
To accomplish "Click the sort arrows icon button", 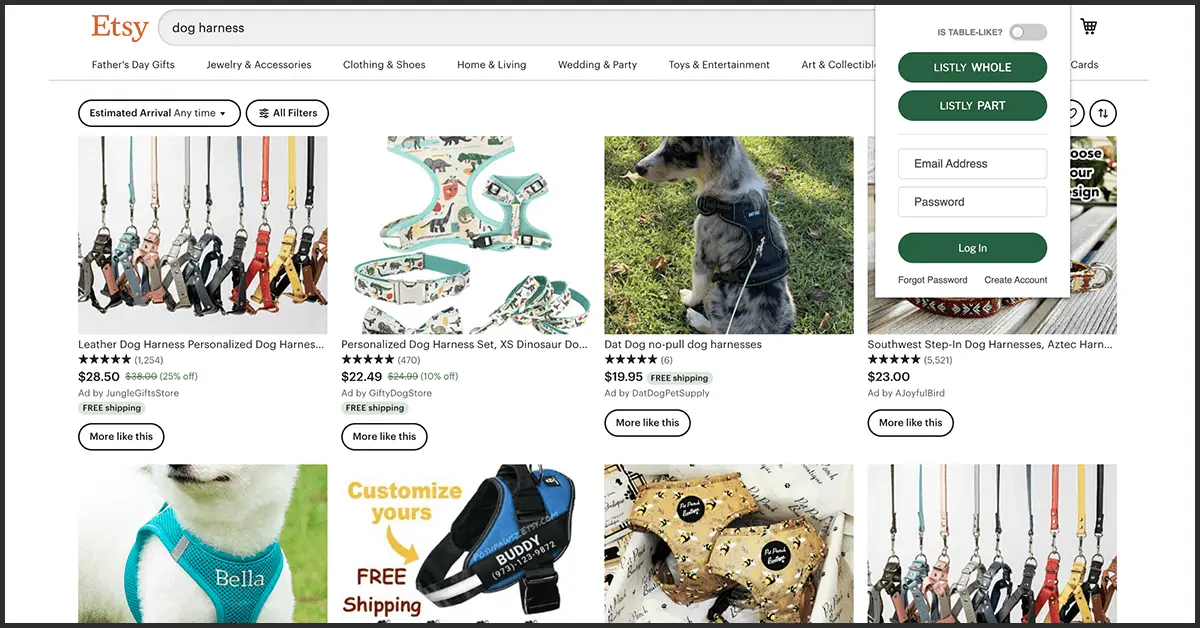I will coord(1103,113).
